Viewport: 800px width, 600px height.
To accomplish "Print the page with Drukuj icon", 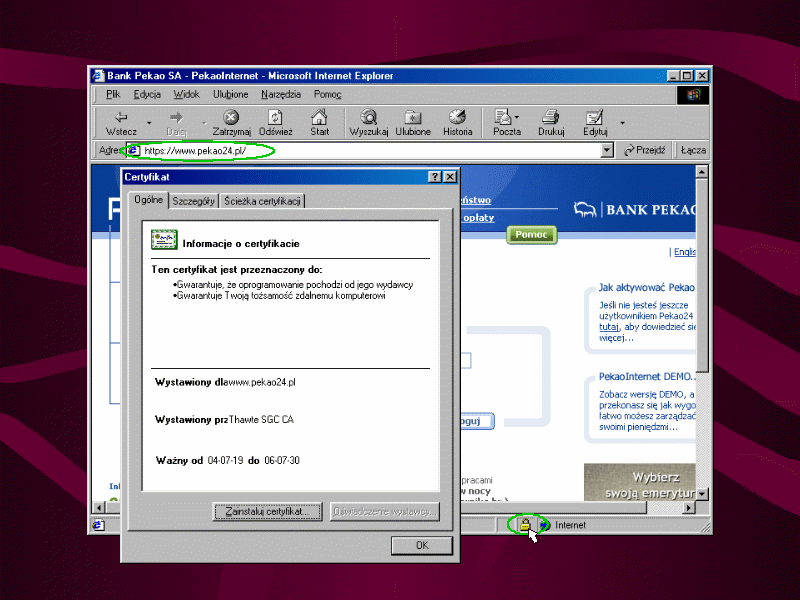I will [x=551, y=117].
